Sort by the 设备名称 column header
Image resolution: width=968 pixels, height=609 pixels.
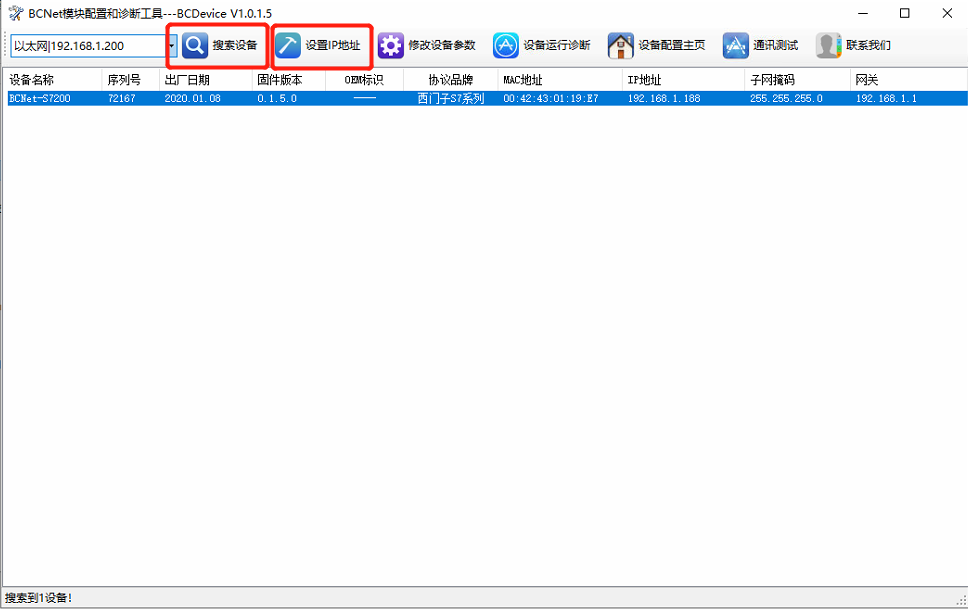pyautogui.click(x=52, y=80)
